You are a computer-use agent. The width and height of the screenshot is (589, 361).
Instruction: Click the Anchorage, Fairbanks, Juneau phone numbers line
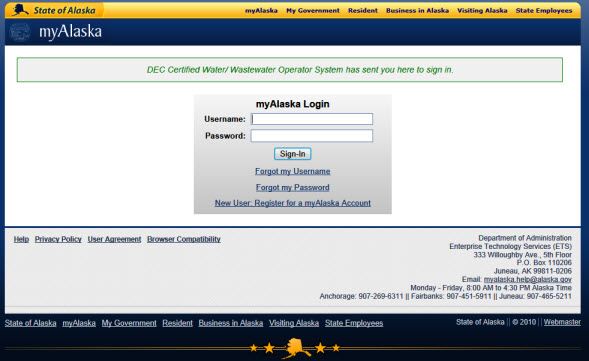pos(446,296)
